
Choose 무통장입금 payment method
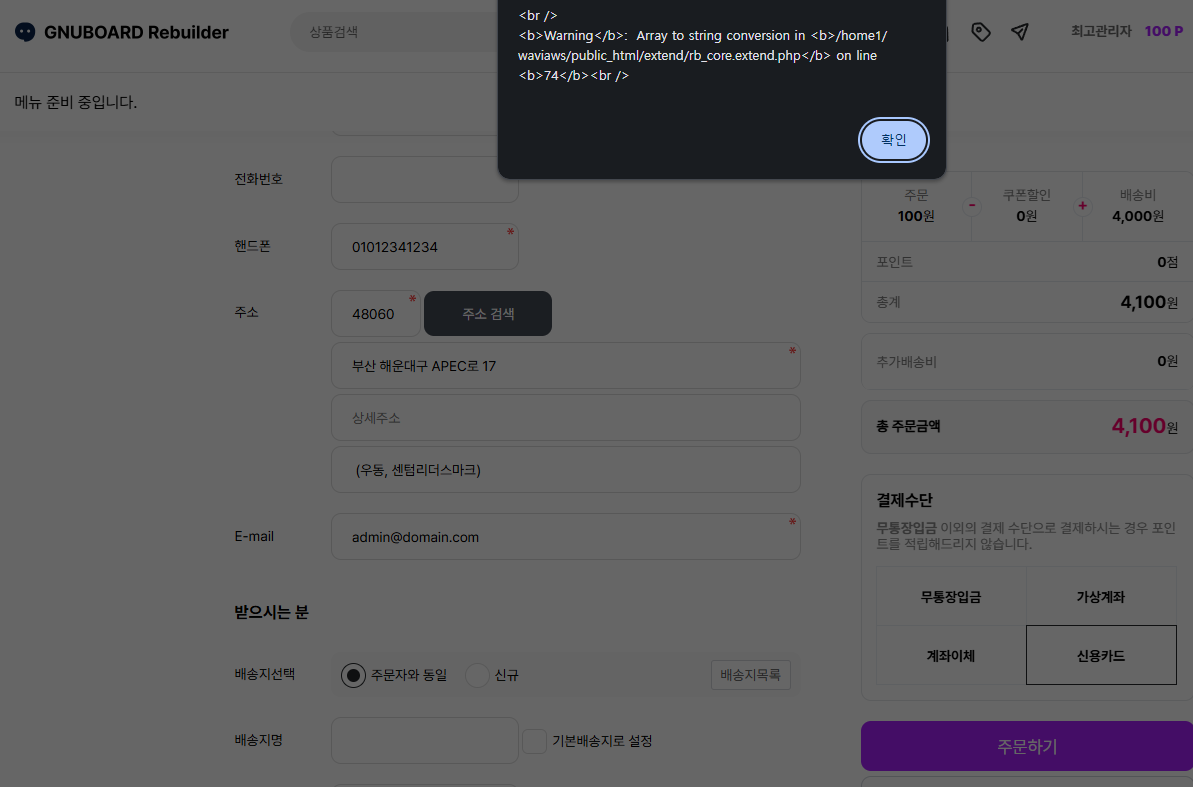pos(951,597)
